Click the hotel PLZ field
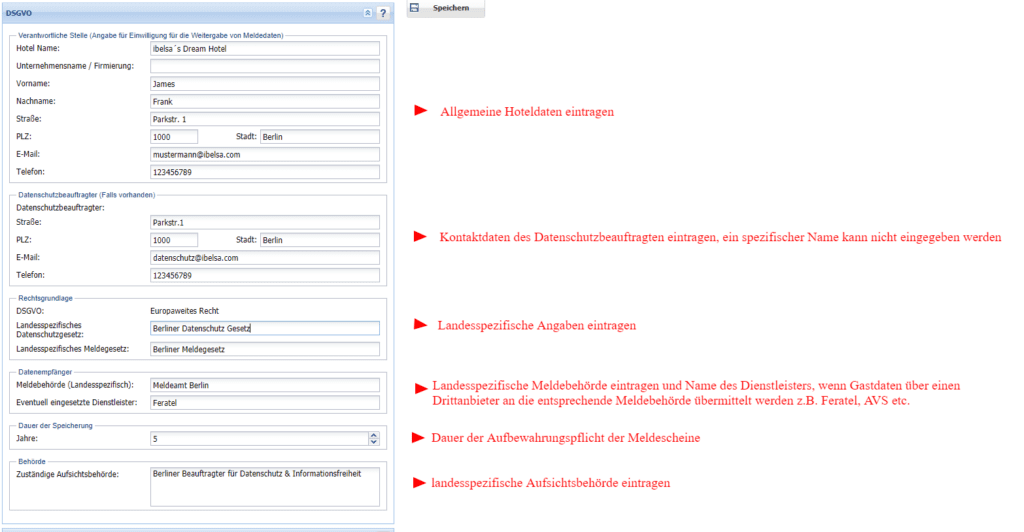This screenshot has height=532, width=1024. (x=173, y=136)
